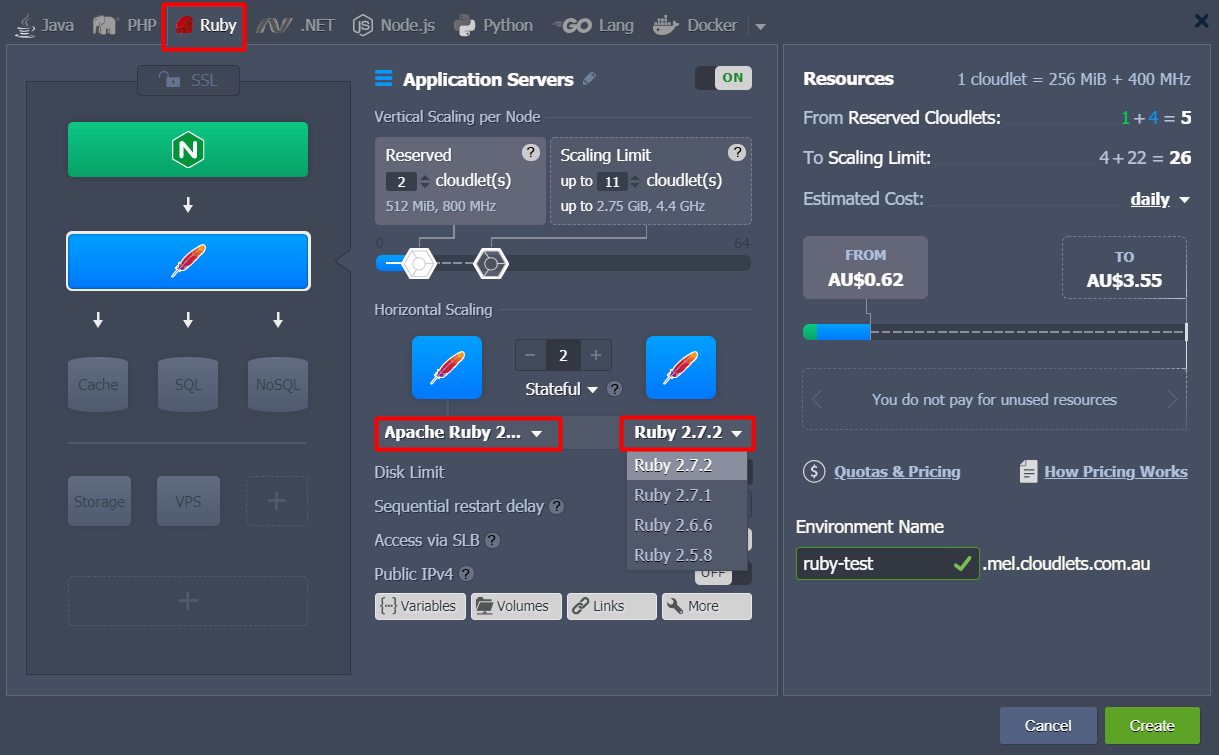Add an SQL database node
This screenshot has width=1219, height=755.
click(188, 384)
